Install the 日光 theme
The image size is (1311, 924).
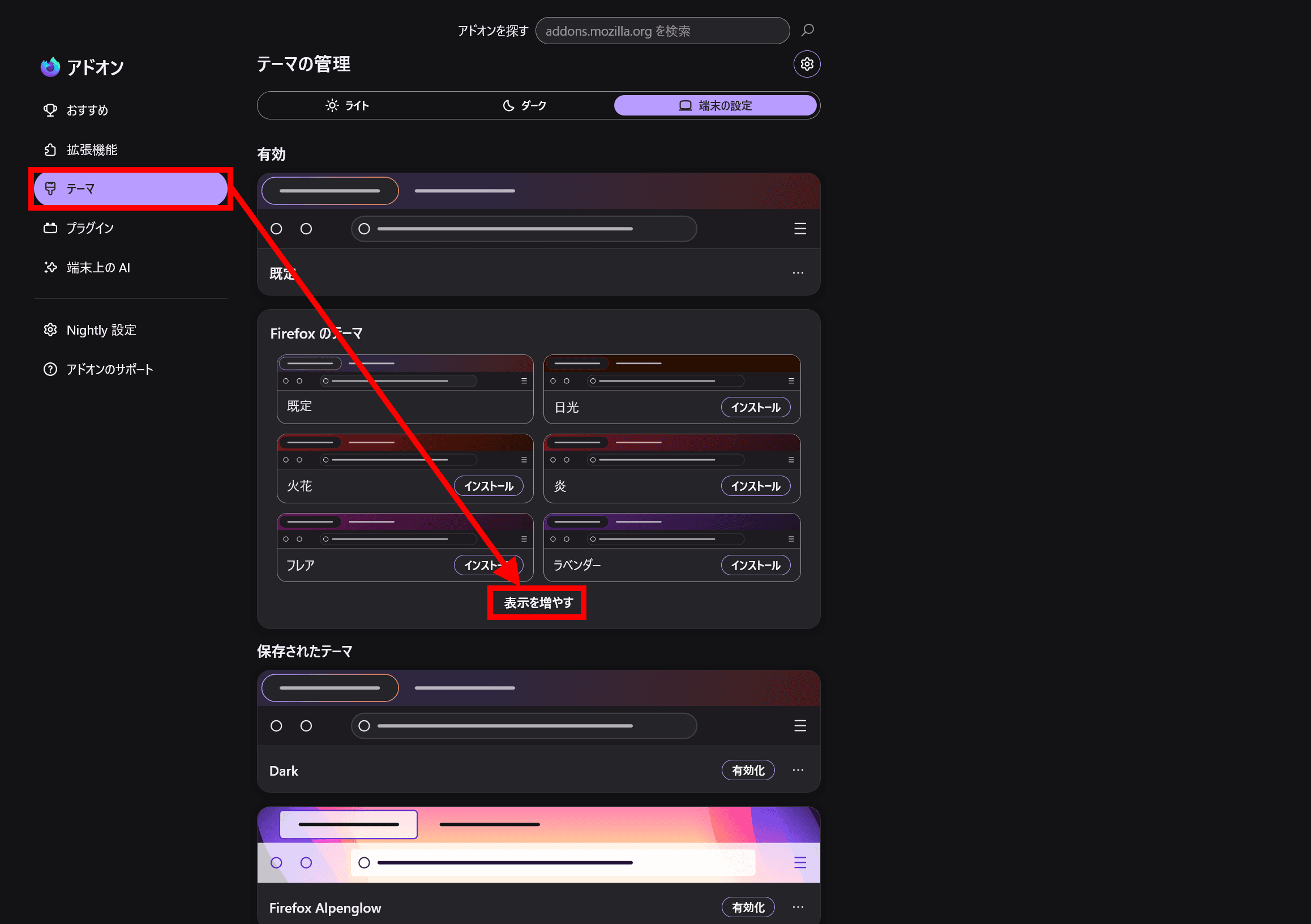(x=756, y=407)
